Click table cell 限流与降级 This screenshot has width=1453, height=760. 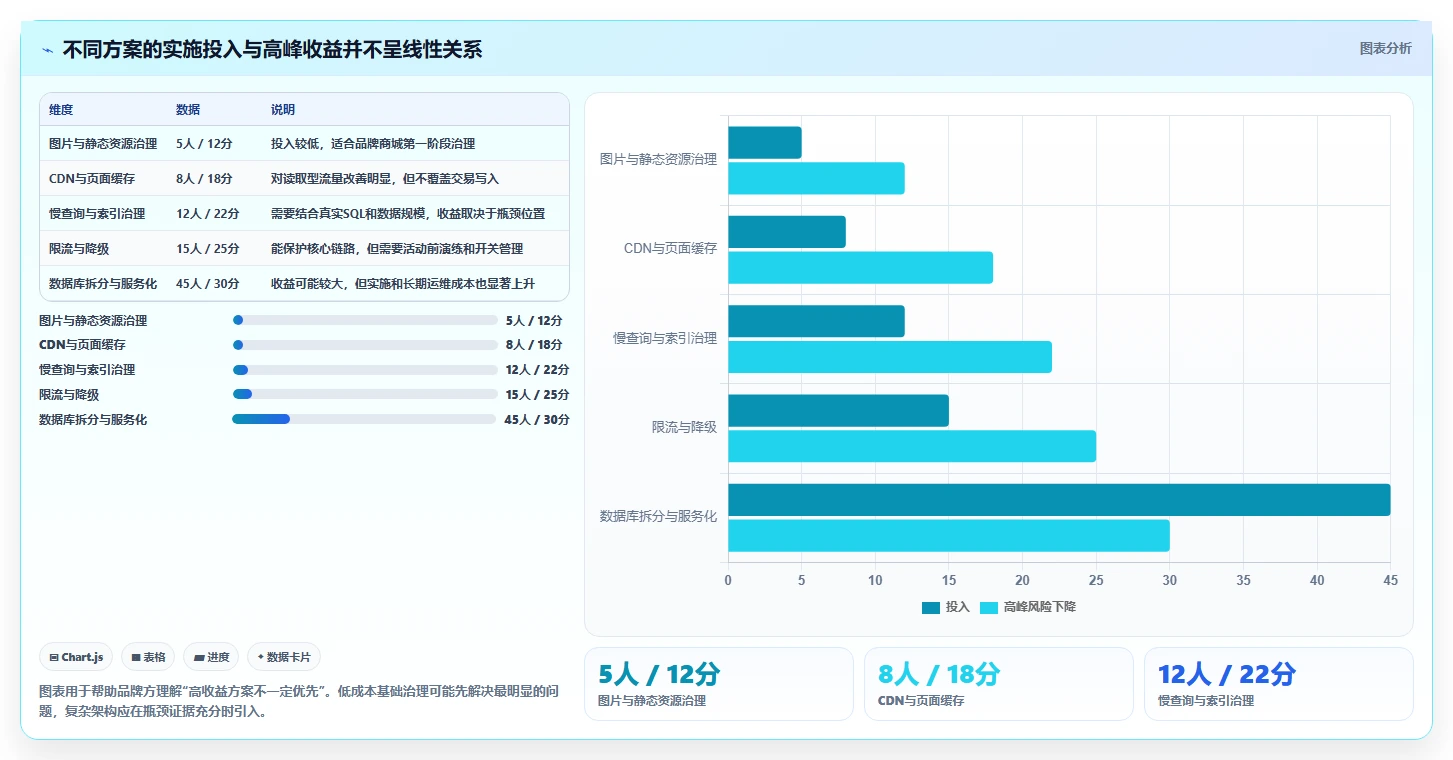[79, 249]
